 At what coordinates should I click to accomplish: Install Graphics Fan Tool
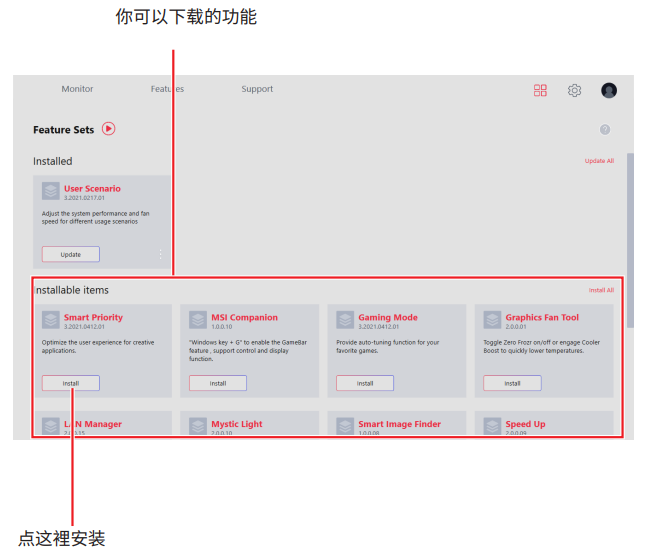[512, 383]
